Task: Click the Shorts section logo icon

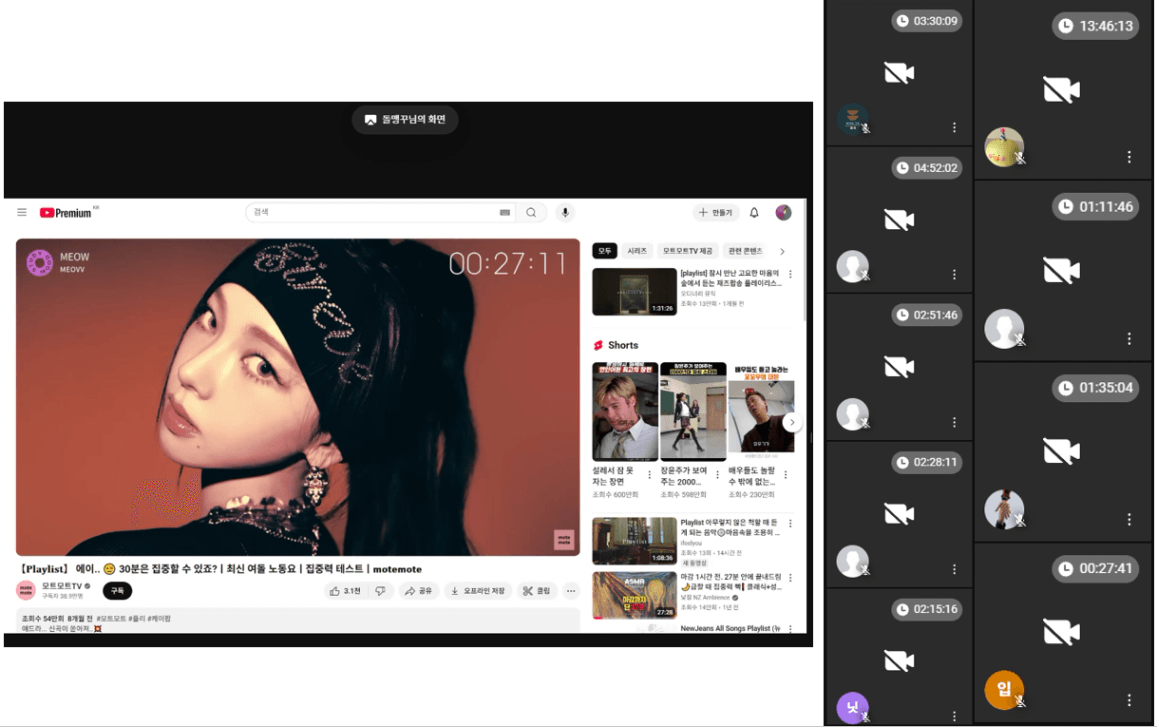Action: pos(598,345)
